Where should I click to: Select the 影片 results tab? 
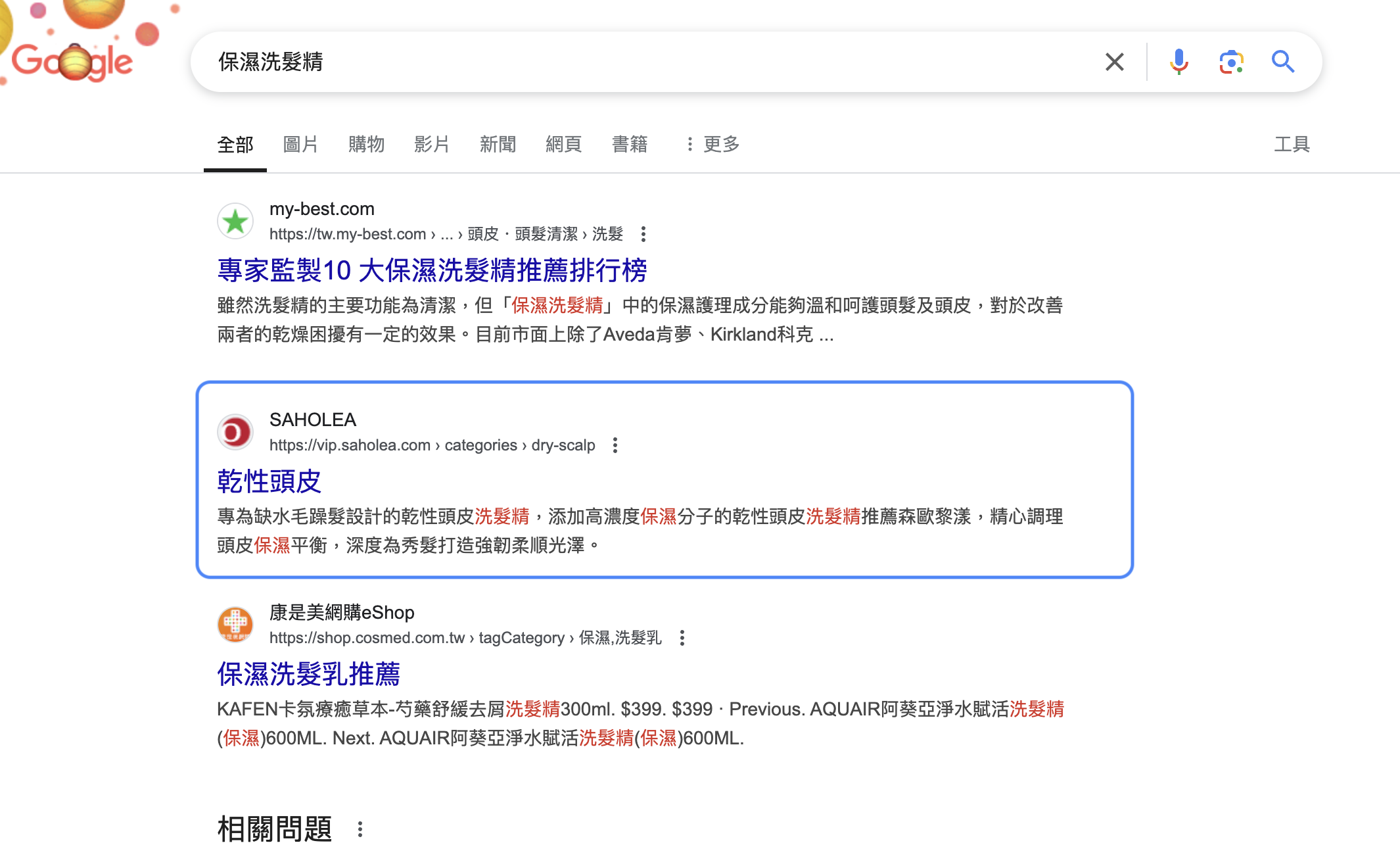pos(432,144)
